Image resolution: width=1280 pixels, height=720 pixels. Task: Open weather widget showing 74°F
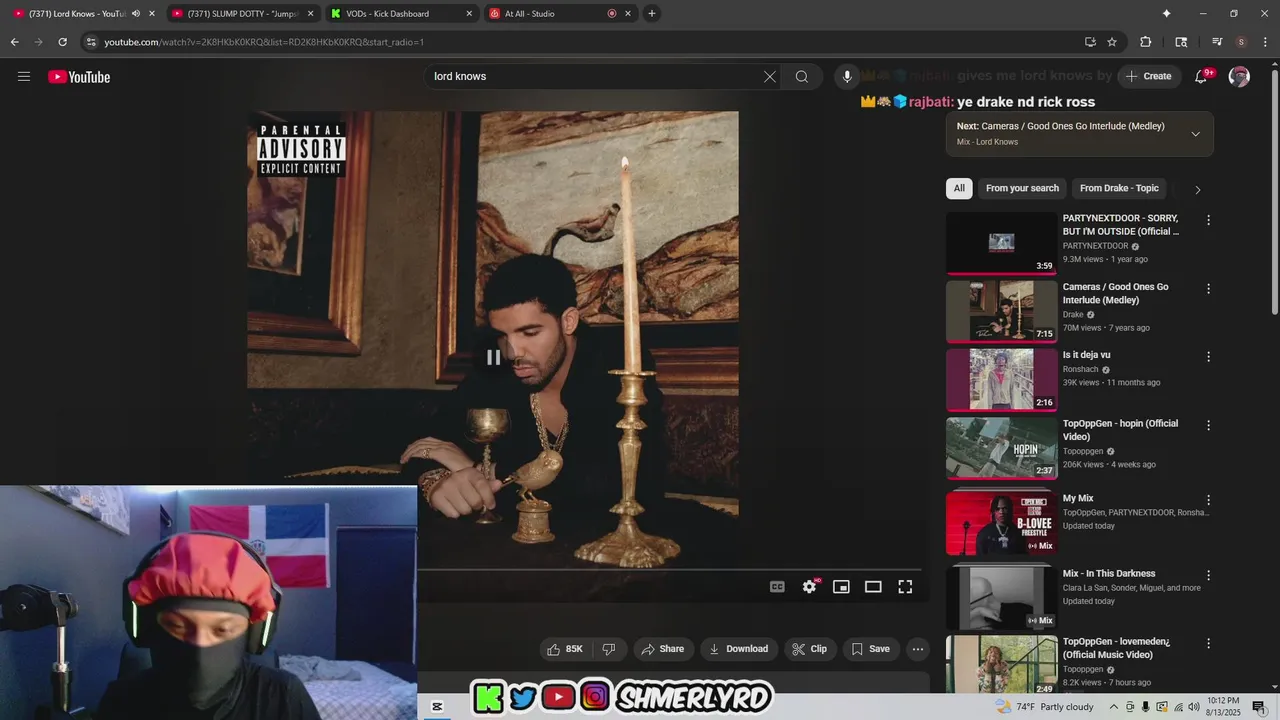click(x=1045, y=707)
